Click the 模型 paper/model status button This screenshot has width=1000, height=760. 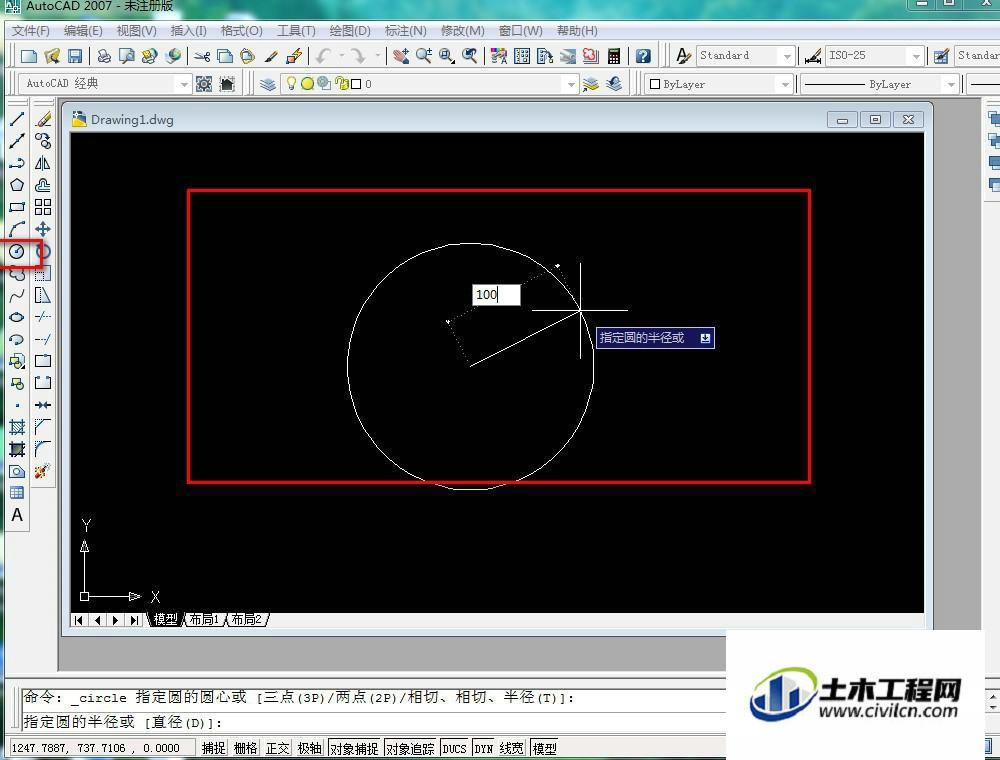[x=544, y=748]
